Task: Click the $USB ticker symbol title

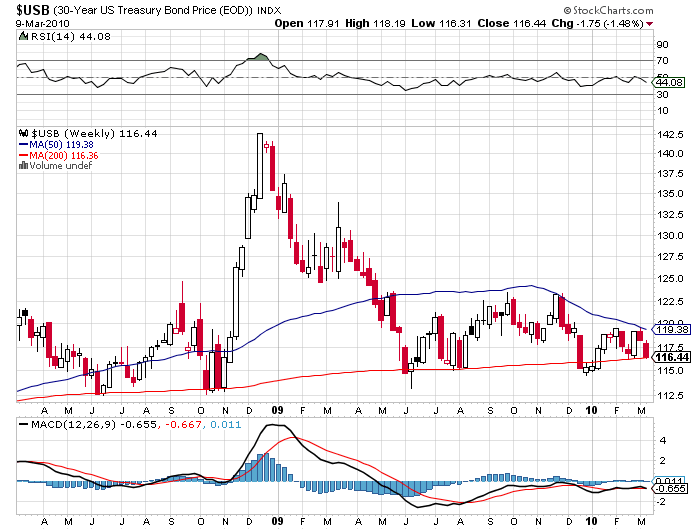Action: pos(25,9)
